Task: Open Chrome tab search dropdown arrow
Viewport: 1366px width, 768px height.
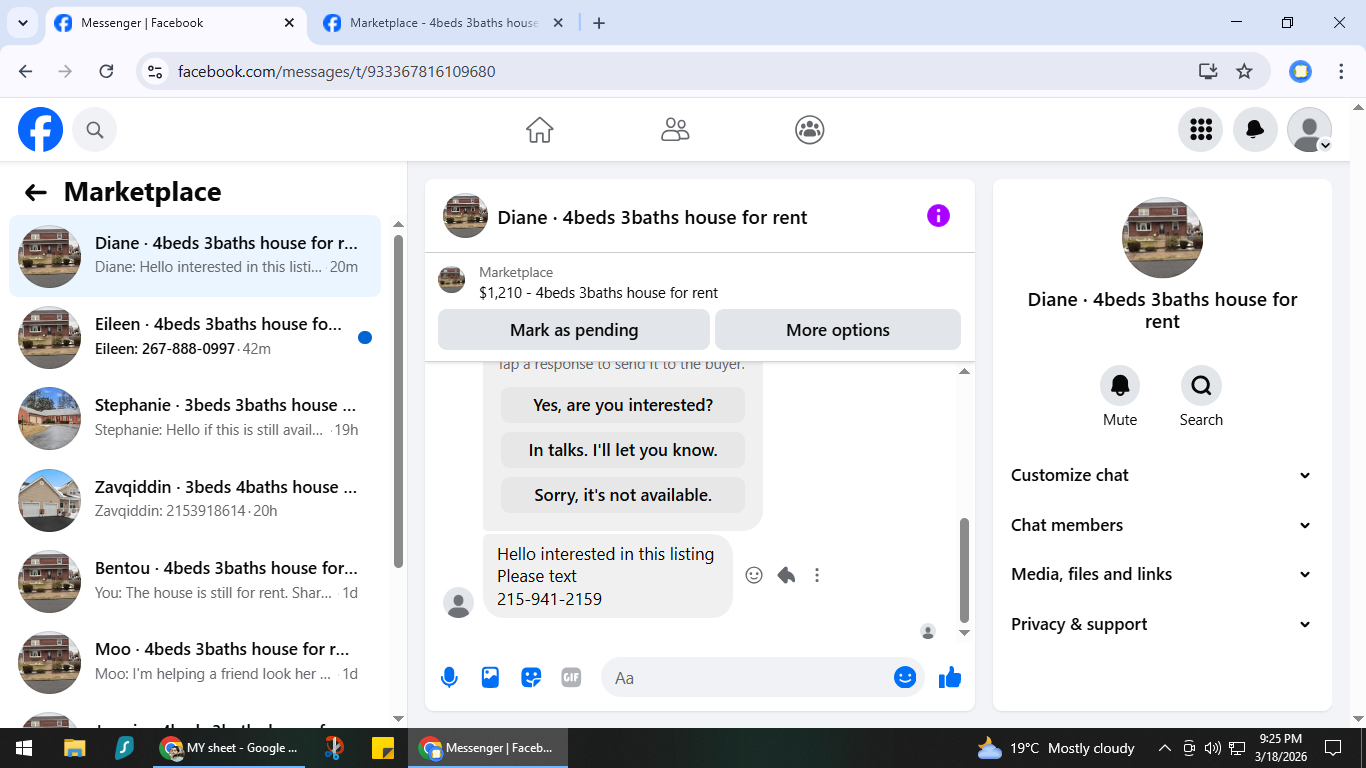Action: [x=22, y=22]
